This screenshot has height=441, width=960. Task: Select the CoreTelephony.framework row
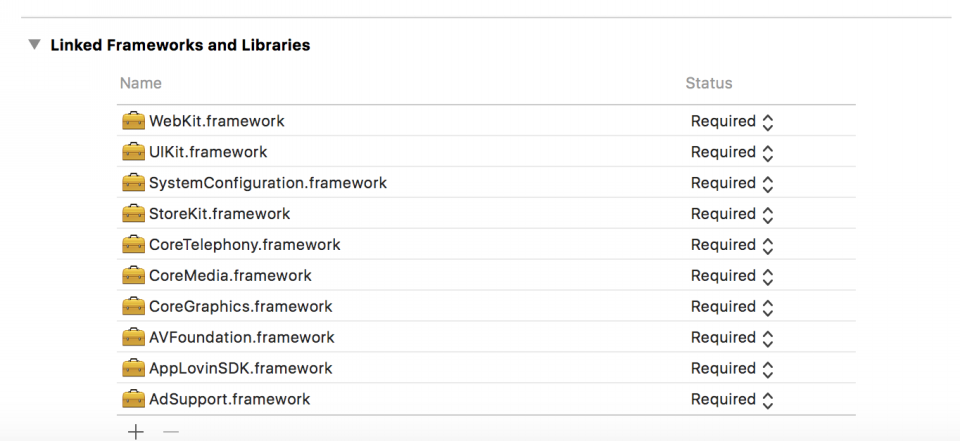486,245
